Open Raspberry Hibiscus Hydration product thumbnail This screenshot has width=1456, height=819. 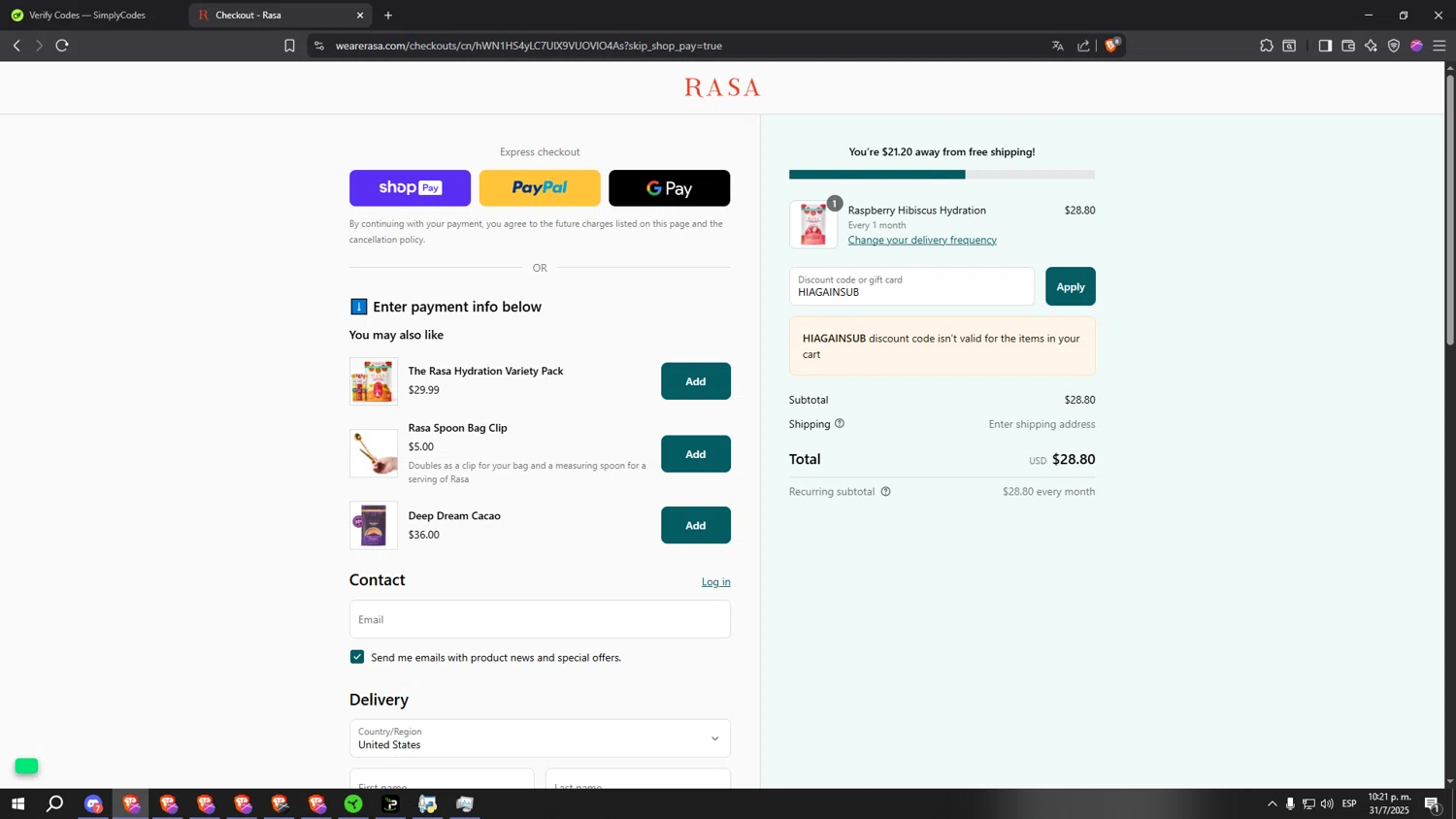click(x=813, y=224)
